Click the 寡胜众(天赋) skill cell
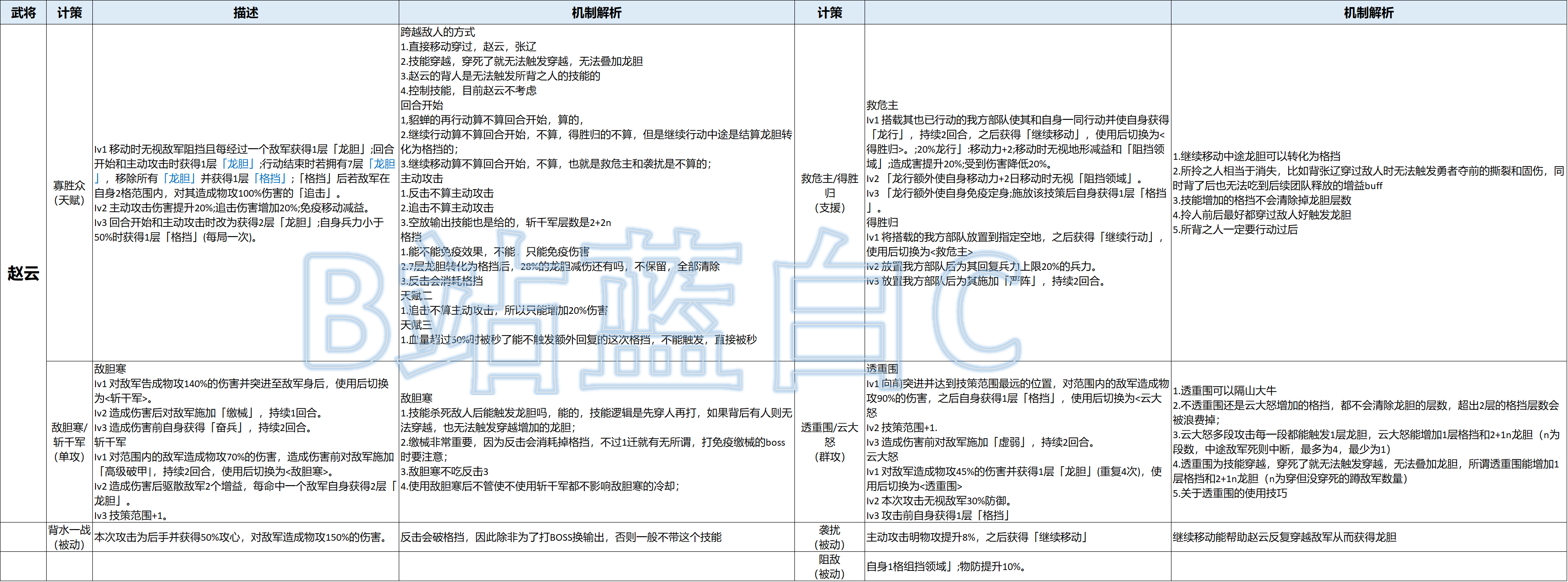The image size is (1568, 582). [x=69, y=192]
